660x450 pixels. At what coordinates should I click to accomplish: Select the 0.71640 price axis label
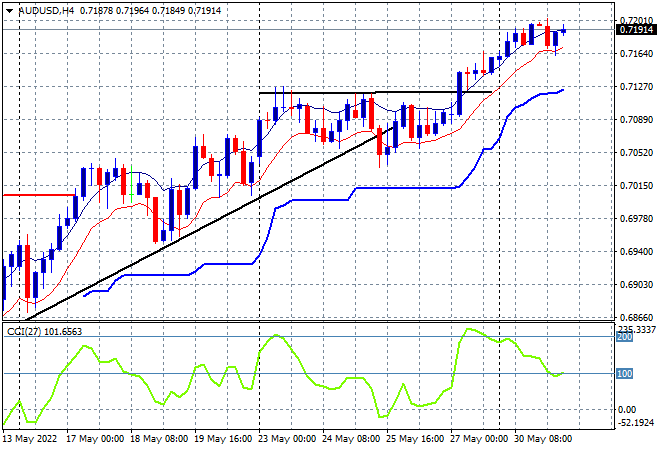click(636, 53)
